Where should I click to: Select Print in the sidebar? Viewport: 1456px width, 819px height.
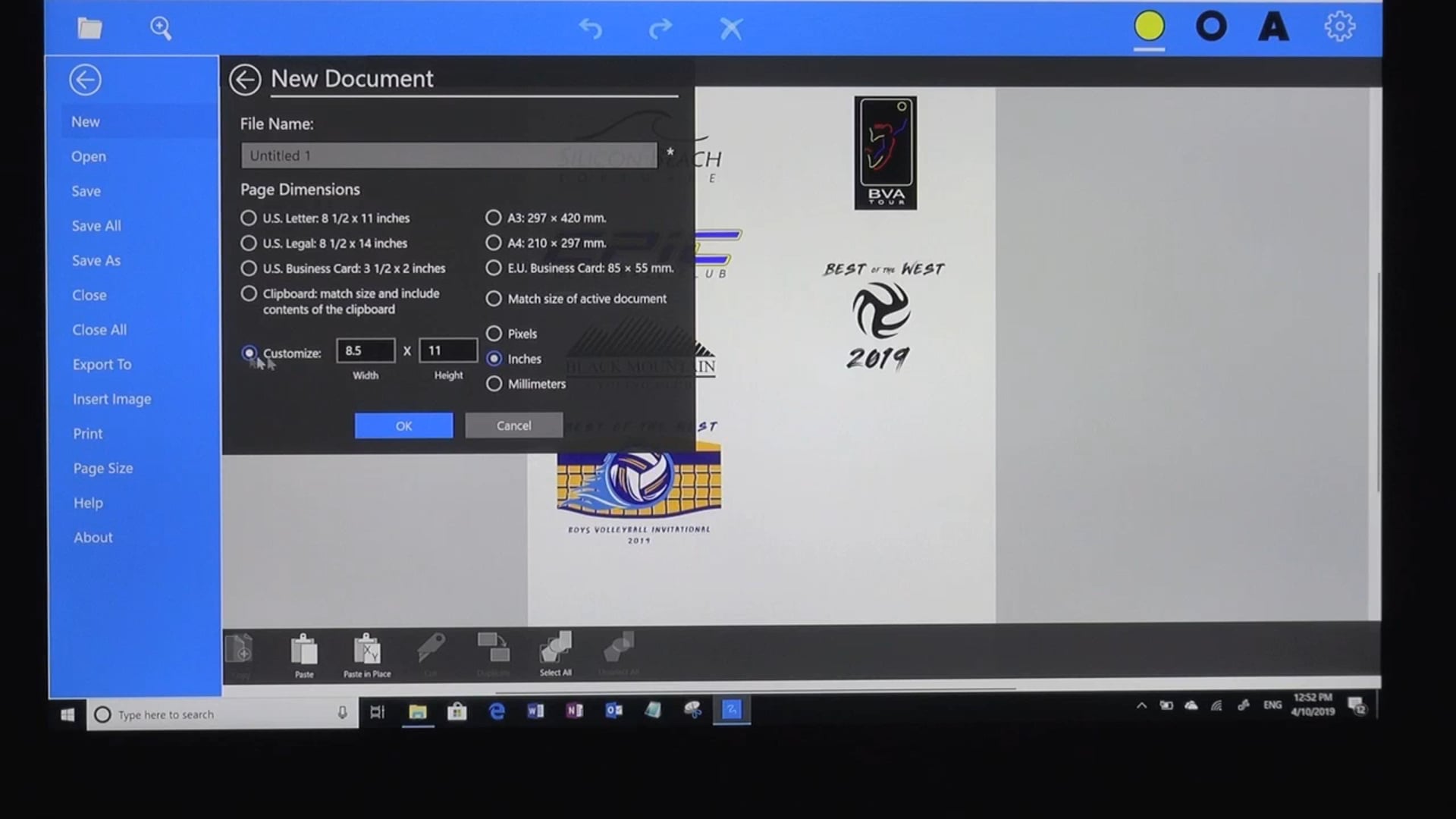coord(87,434)
